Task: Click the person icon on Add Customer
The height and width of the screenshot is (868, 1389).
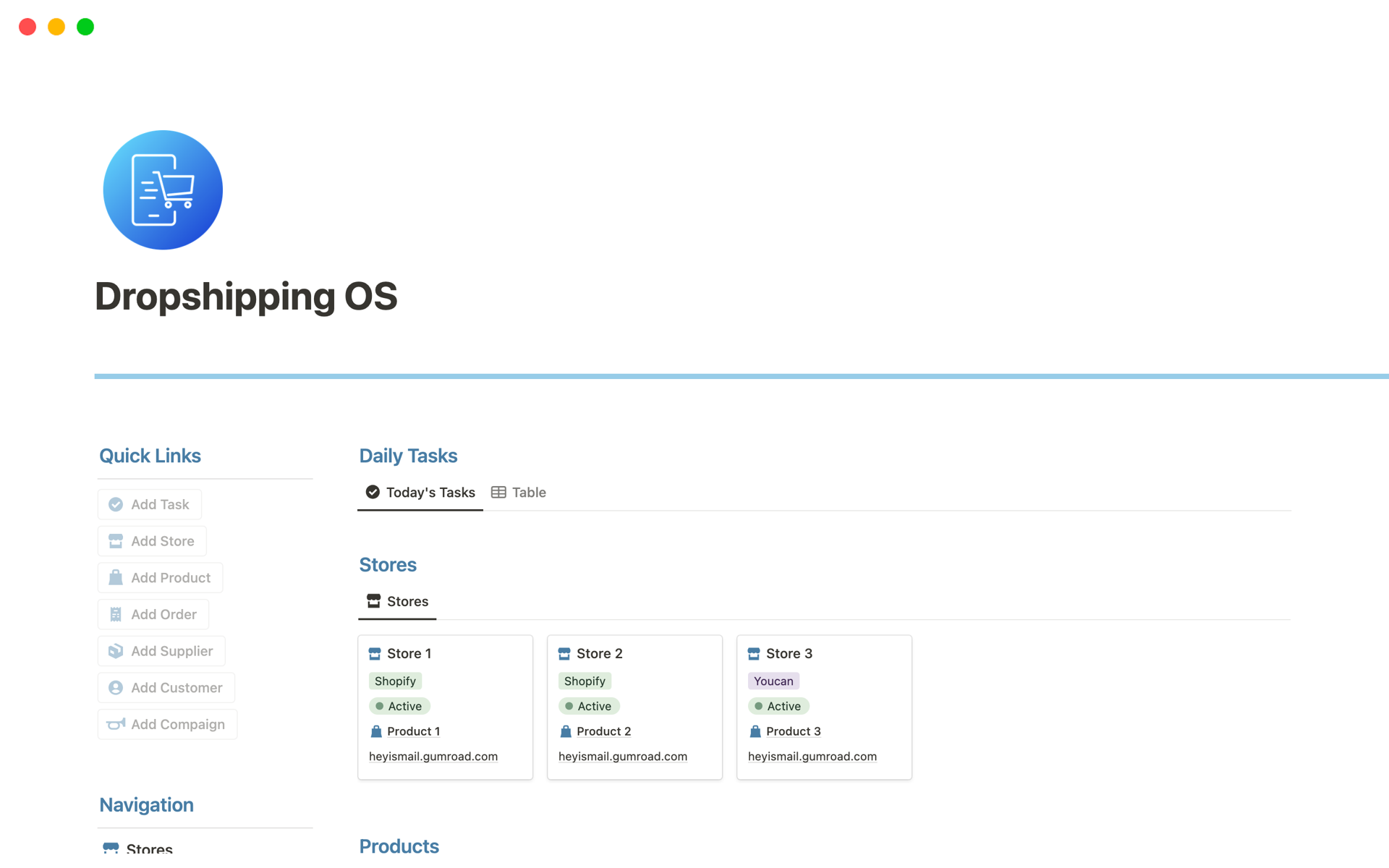Action: [x=116, y=688]
